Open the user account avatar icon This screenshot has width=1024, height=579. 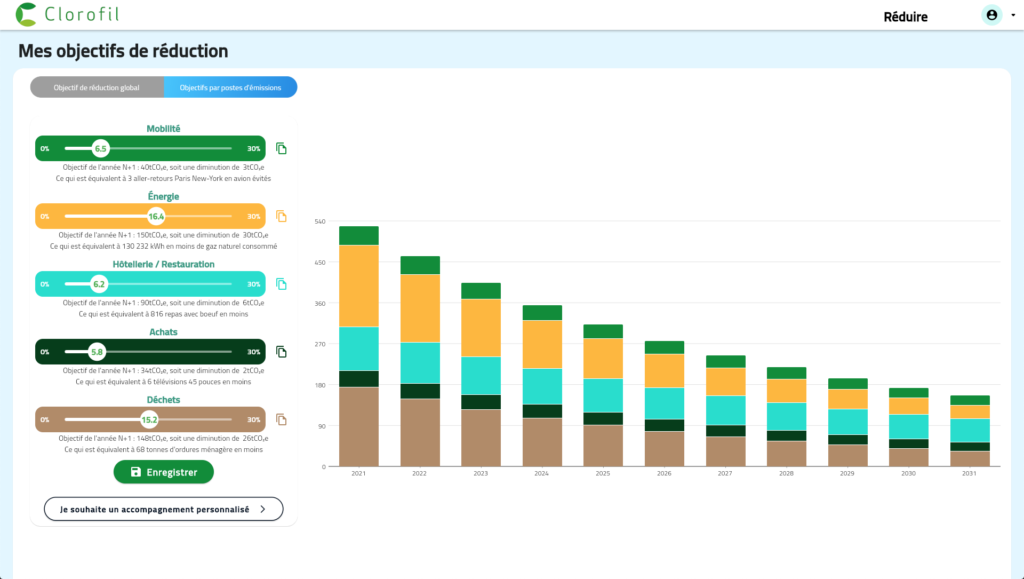(x=991, y=15)
